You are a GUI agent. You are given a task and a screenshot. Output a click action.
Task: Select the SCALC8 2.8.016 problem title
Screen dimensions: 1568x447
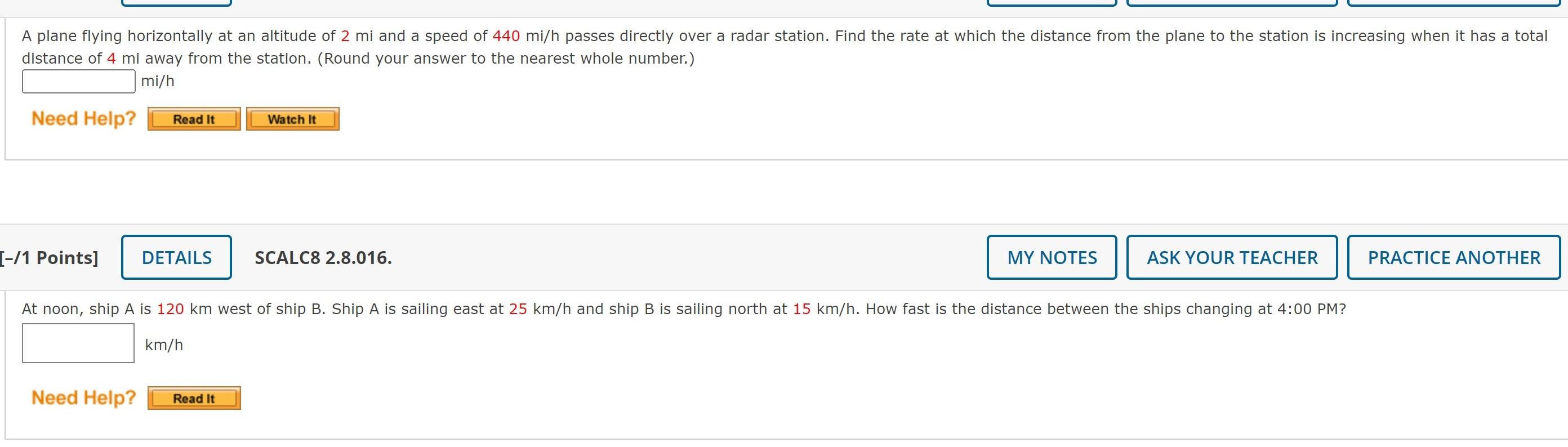tap(324, 257)
